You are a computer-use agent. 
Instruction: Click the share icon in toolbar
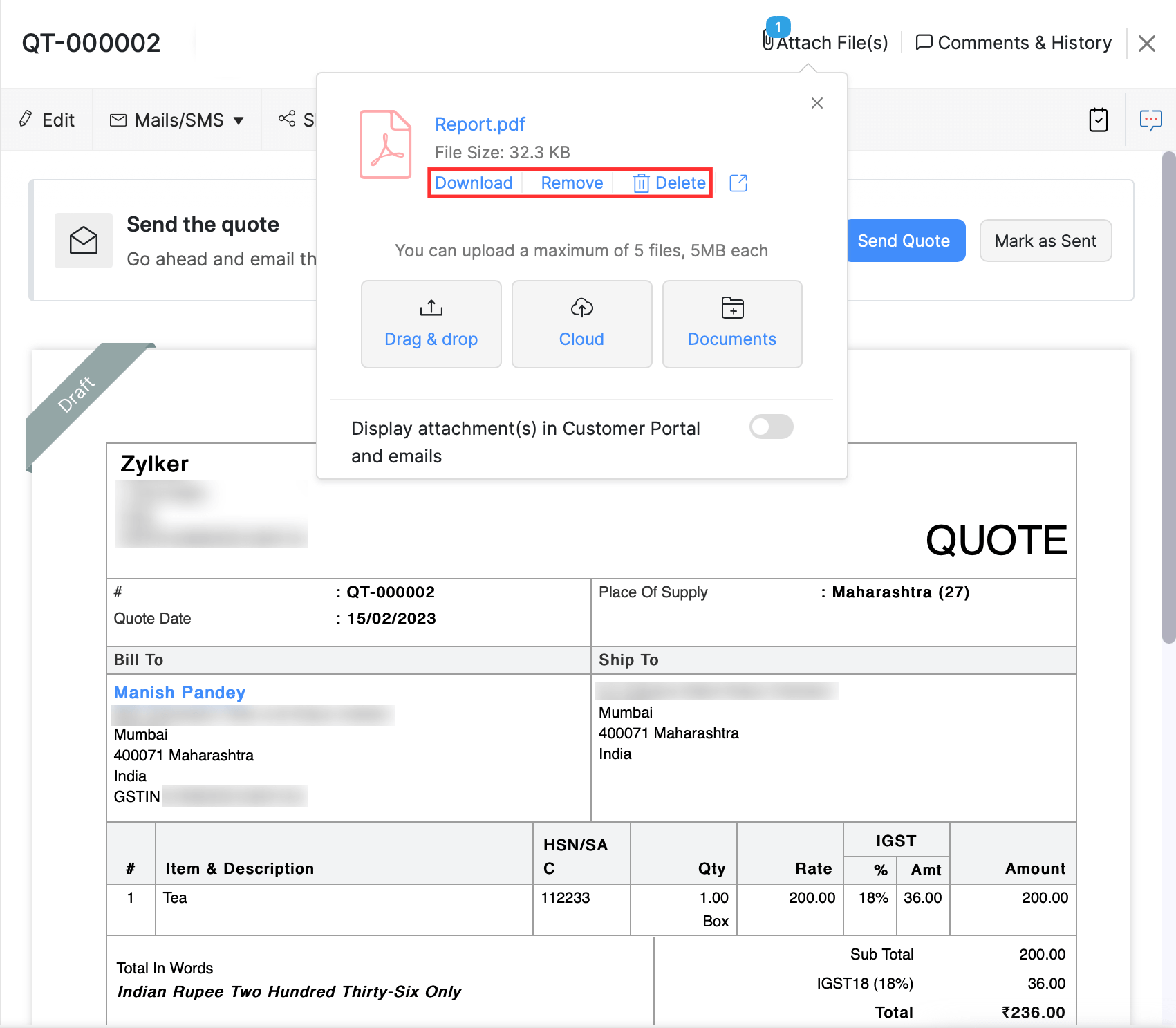287,119
